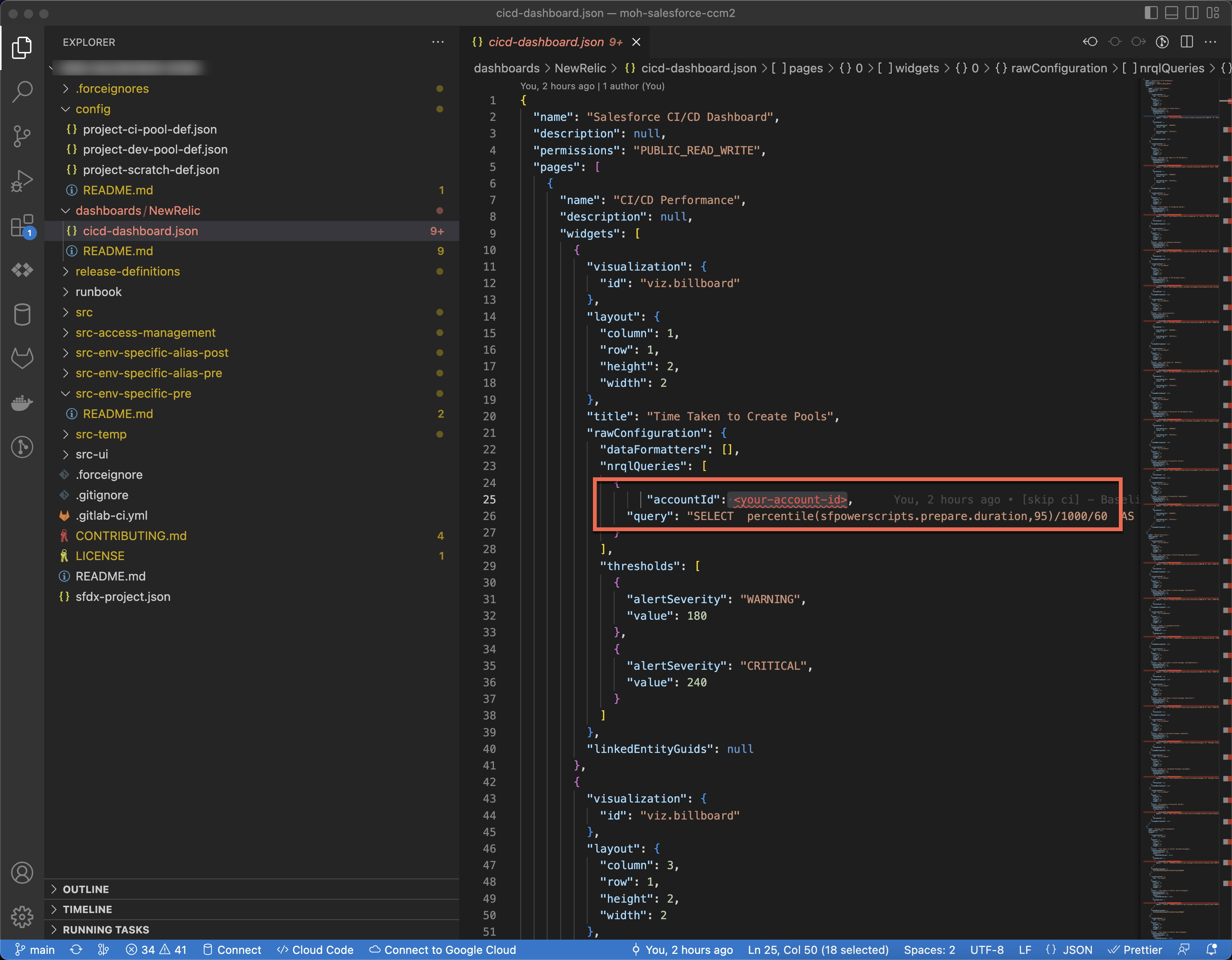
Task: Open the Search view icon
Action: pyautogui.click(x=22, y=91)
